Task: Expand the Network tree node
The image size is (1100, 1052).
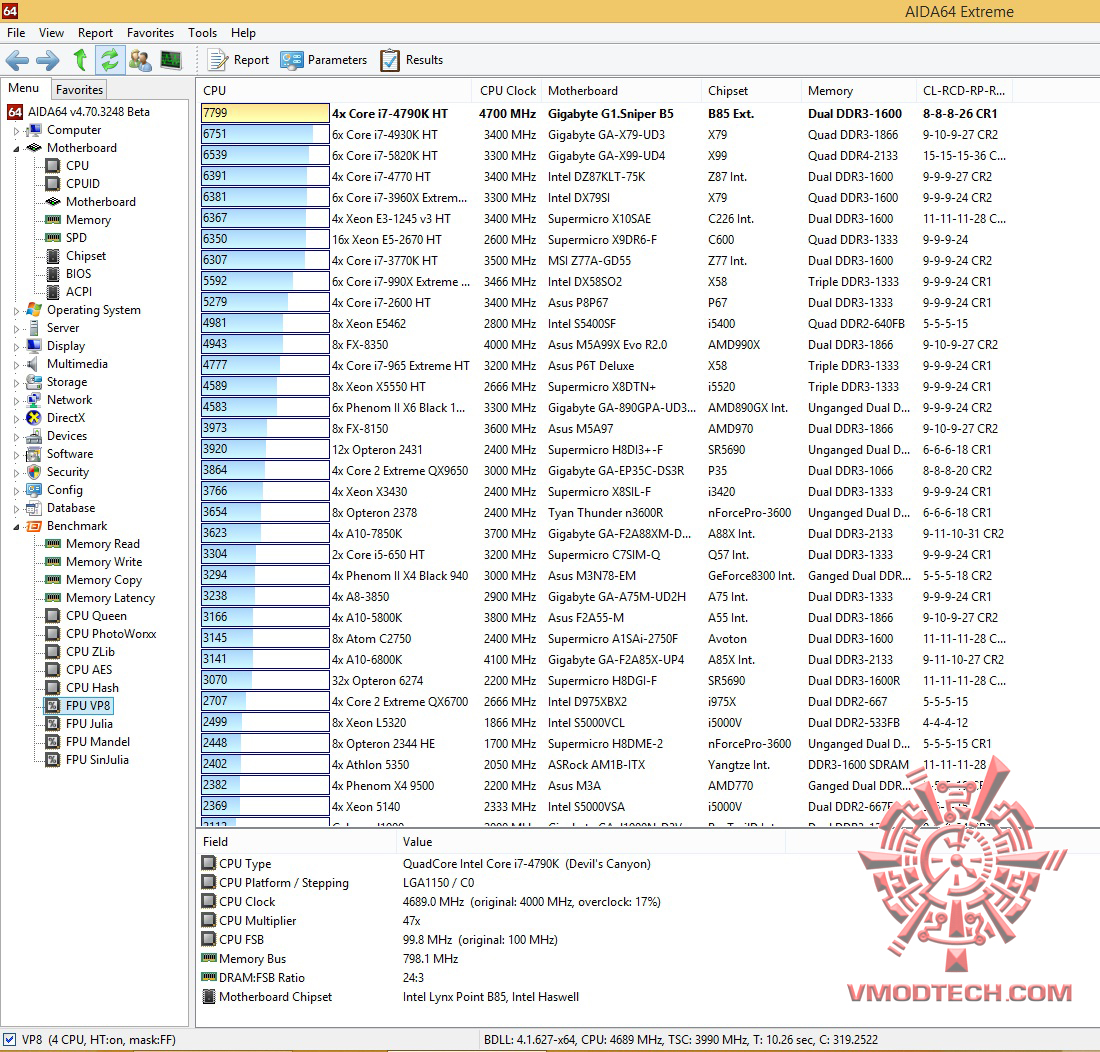Action: click(16, 400)
